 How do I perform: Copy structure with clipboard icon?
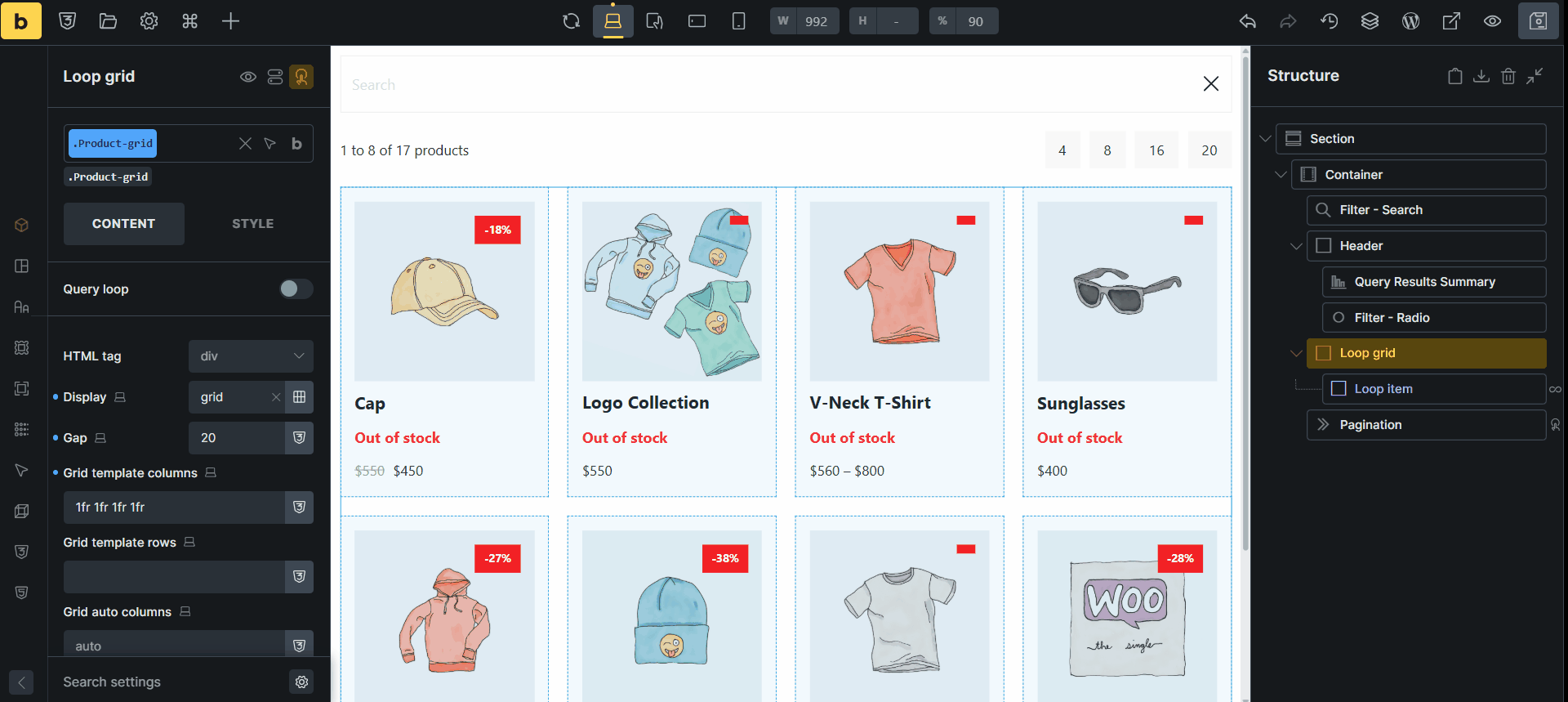coord(1454,76)
